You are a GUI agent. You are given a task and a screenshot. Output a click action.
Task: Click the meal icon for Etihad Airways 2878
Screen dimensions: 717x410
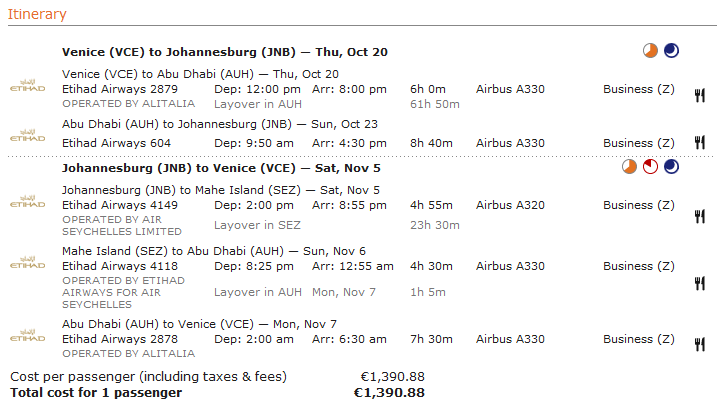(700, 345)
